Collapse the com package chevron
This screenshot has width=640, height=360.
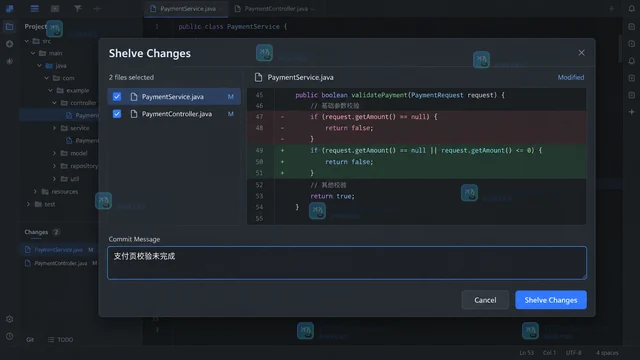click(47, 78)
